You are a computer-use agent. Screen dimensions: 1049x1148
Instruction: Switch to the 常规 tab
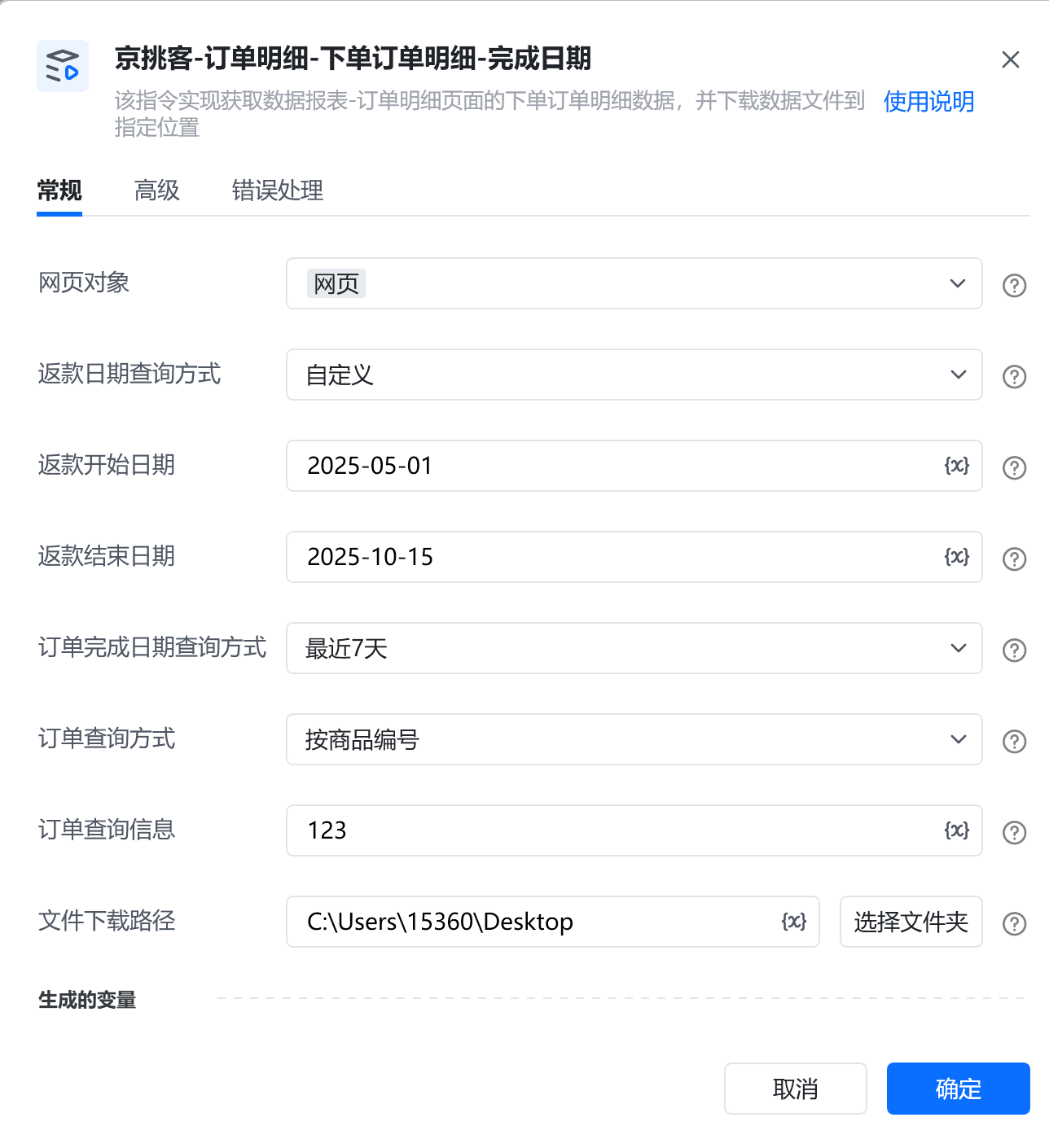[x=59, y=191]
